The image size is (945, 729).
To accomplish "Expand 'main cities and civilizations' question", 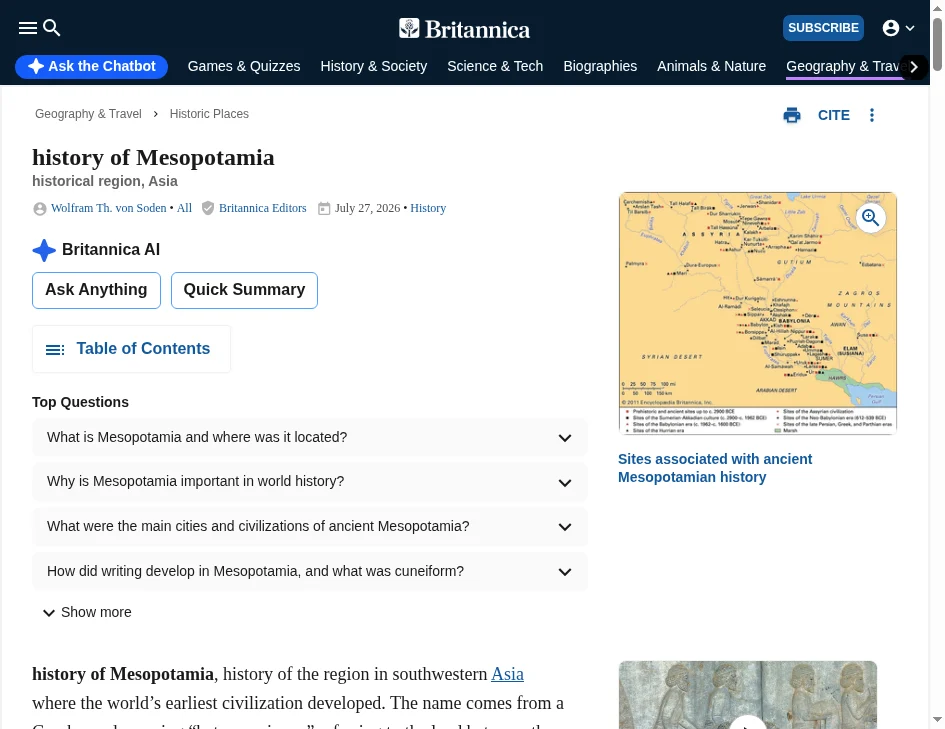I will (310, 527).
